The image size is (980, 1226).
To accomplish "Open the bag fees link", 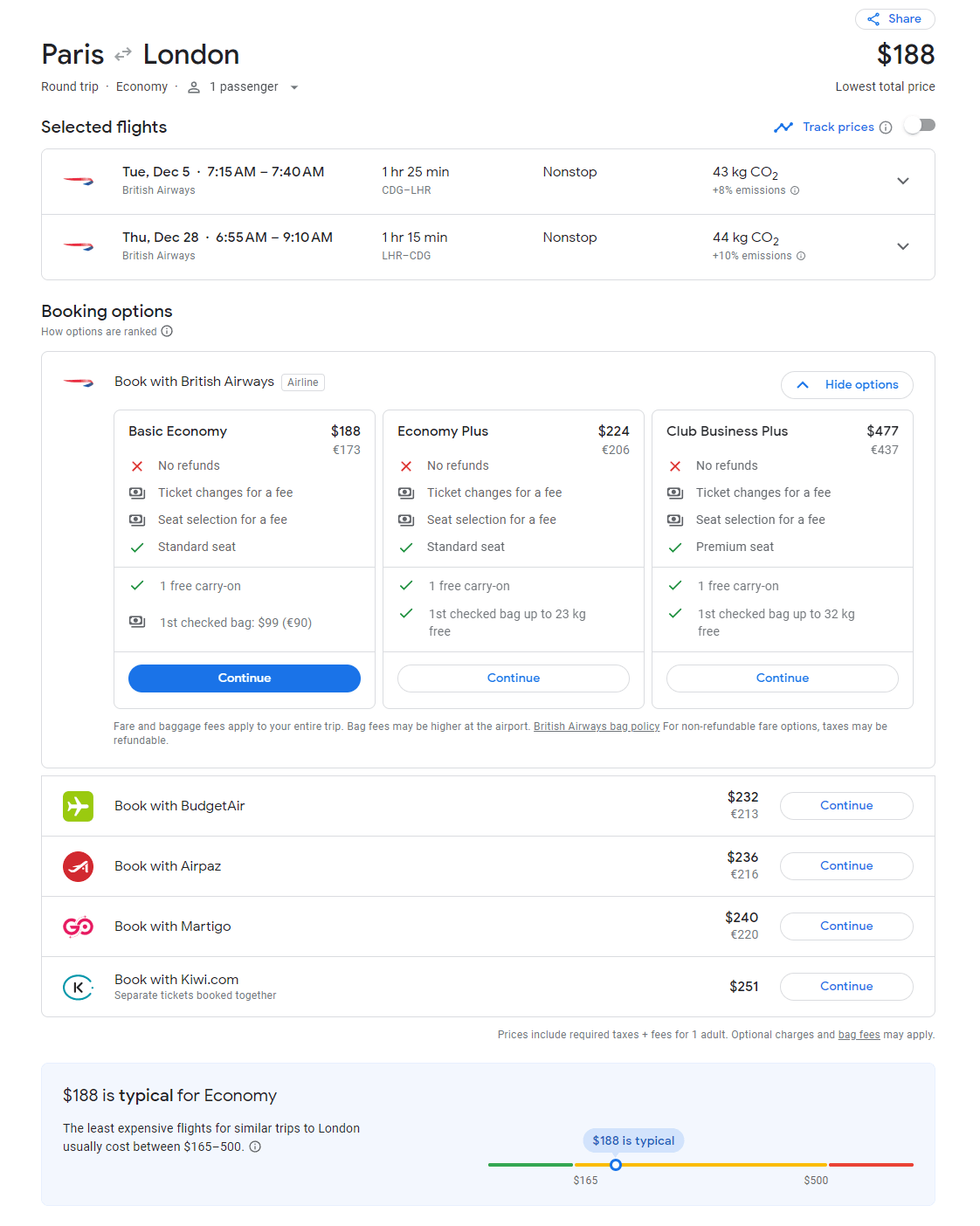I will 859,1035.
